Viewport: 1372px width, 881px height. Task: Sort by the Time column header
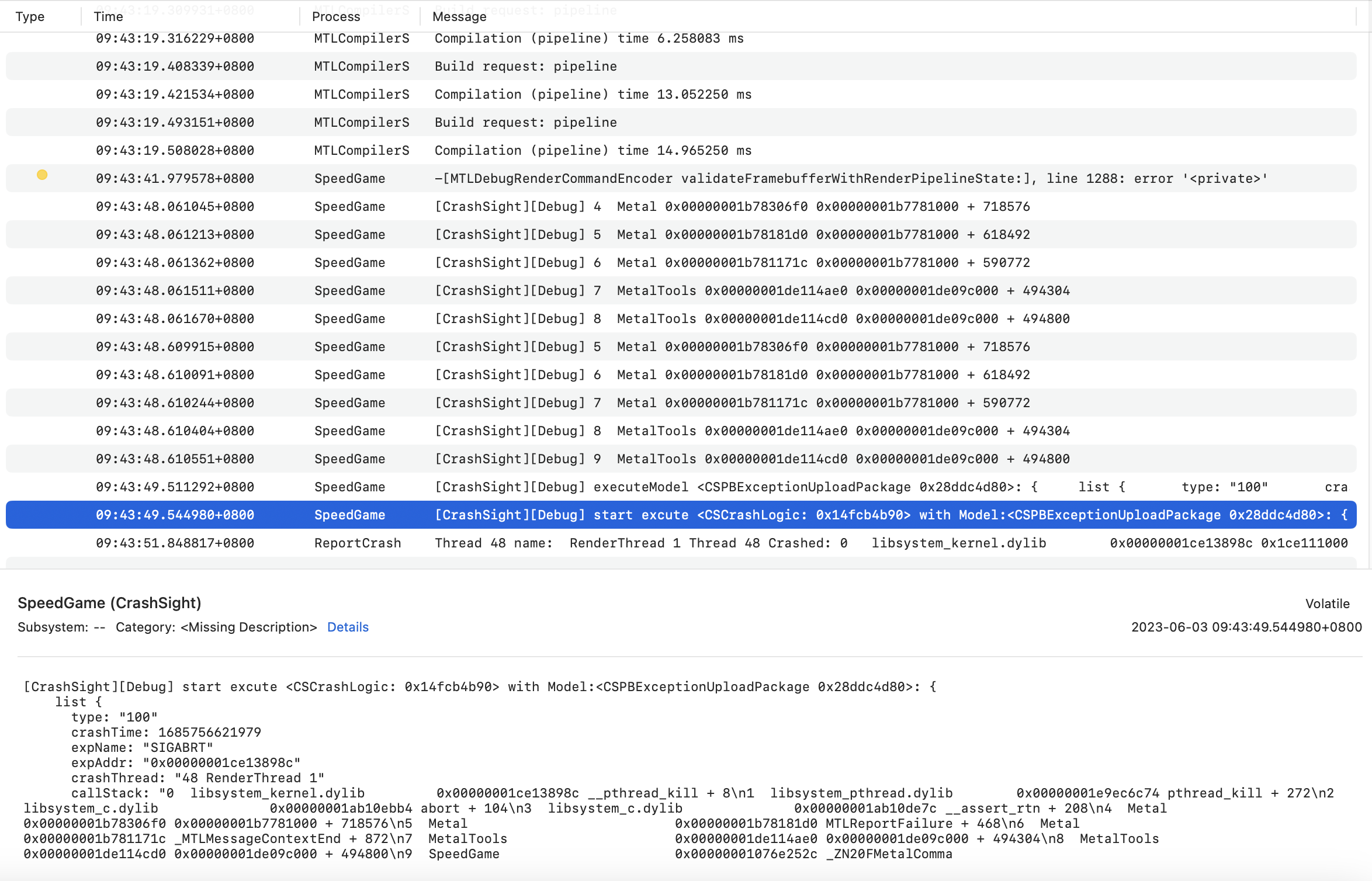point(109,16)
